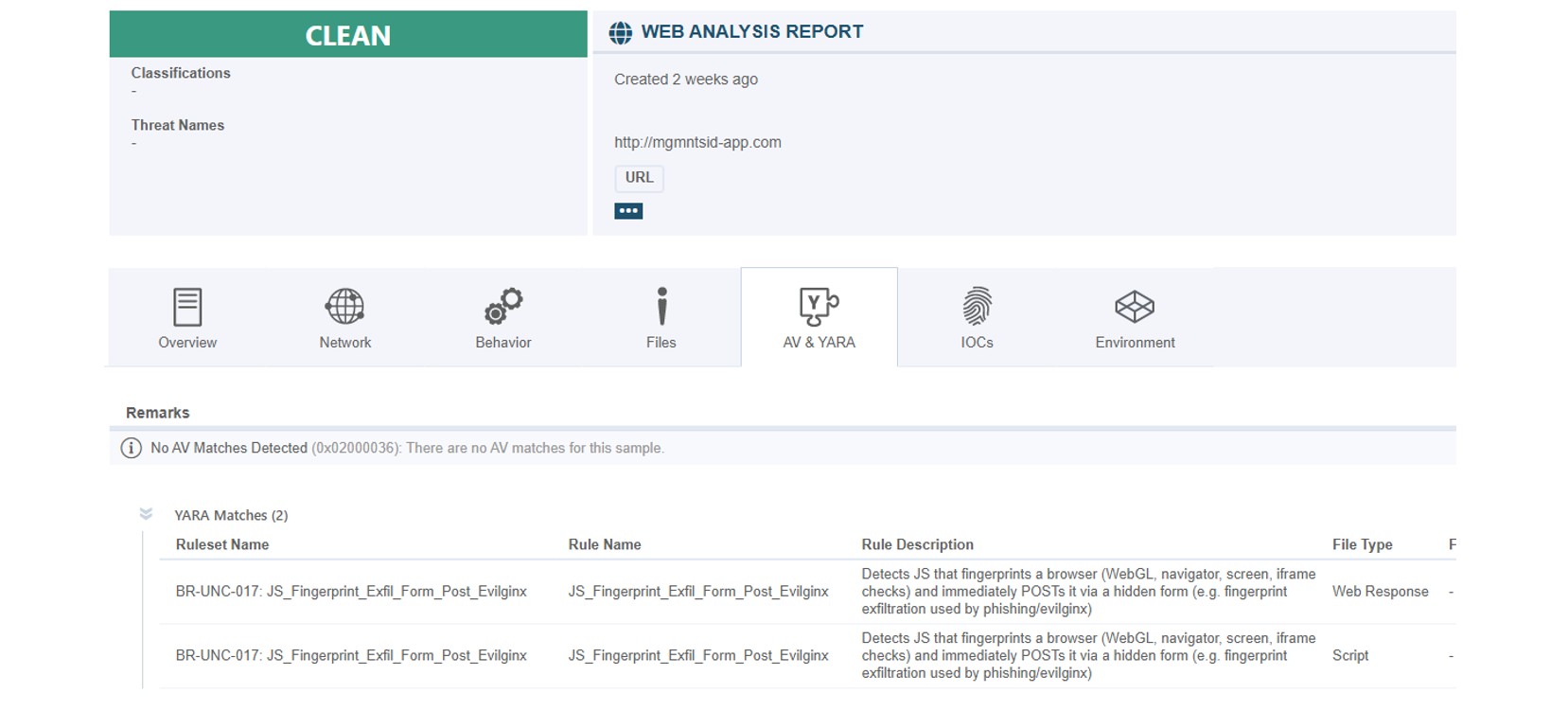Viewport: 1568px width, 711px height.
Task: Expand the three-dots more details button
Action: point(628,211)
